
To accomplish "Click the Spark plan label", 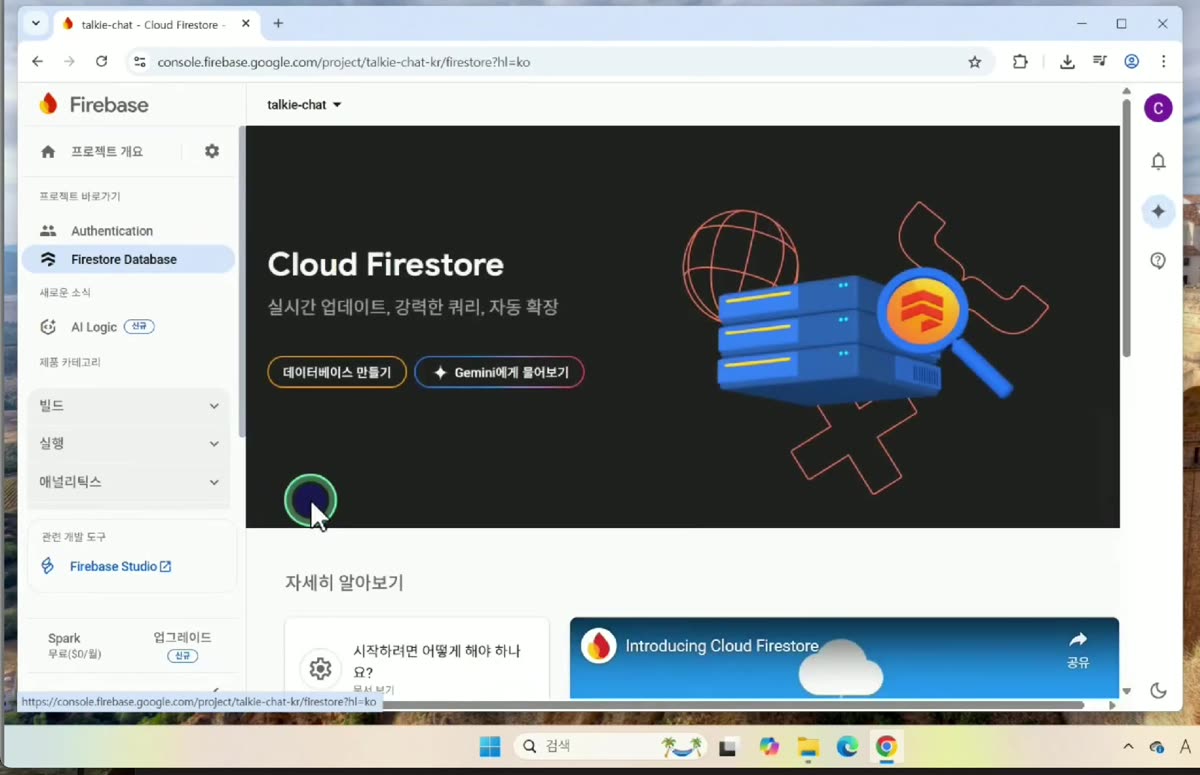I will 64,638.
